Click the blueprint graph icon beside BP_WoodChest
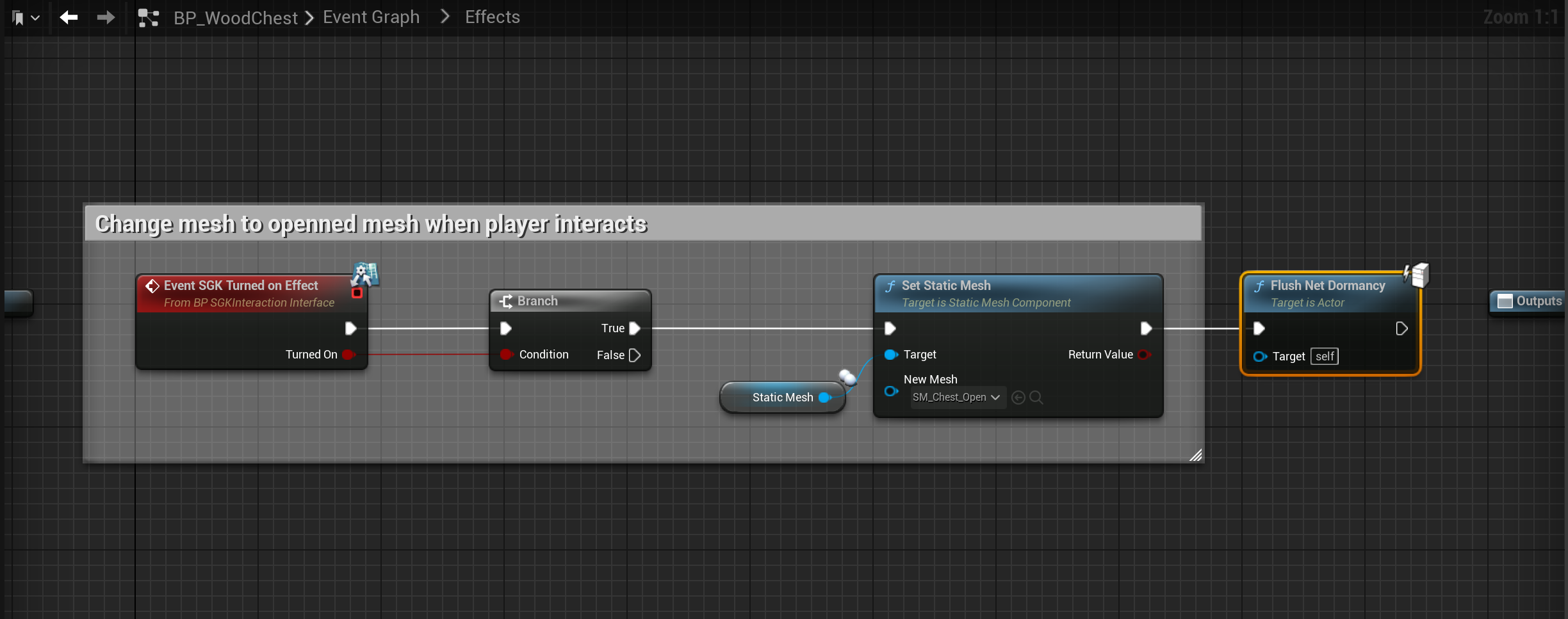The width and height of the screenshot is (1568, 619). click(x=149, y=18)
